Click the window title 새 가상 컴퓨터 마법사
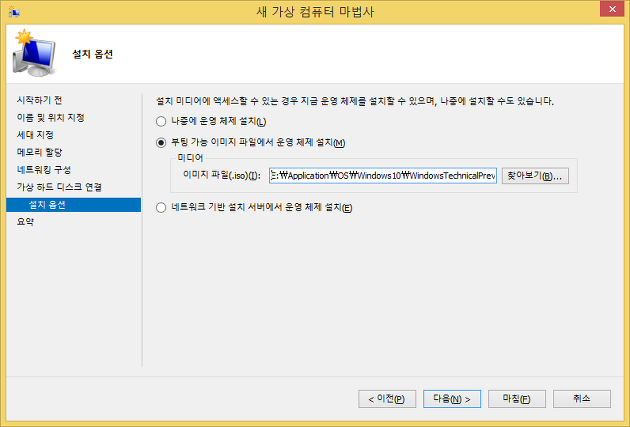630x427 pixels. pyautogui.click(x=315, y=12)
